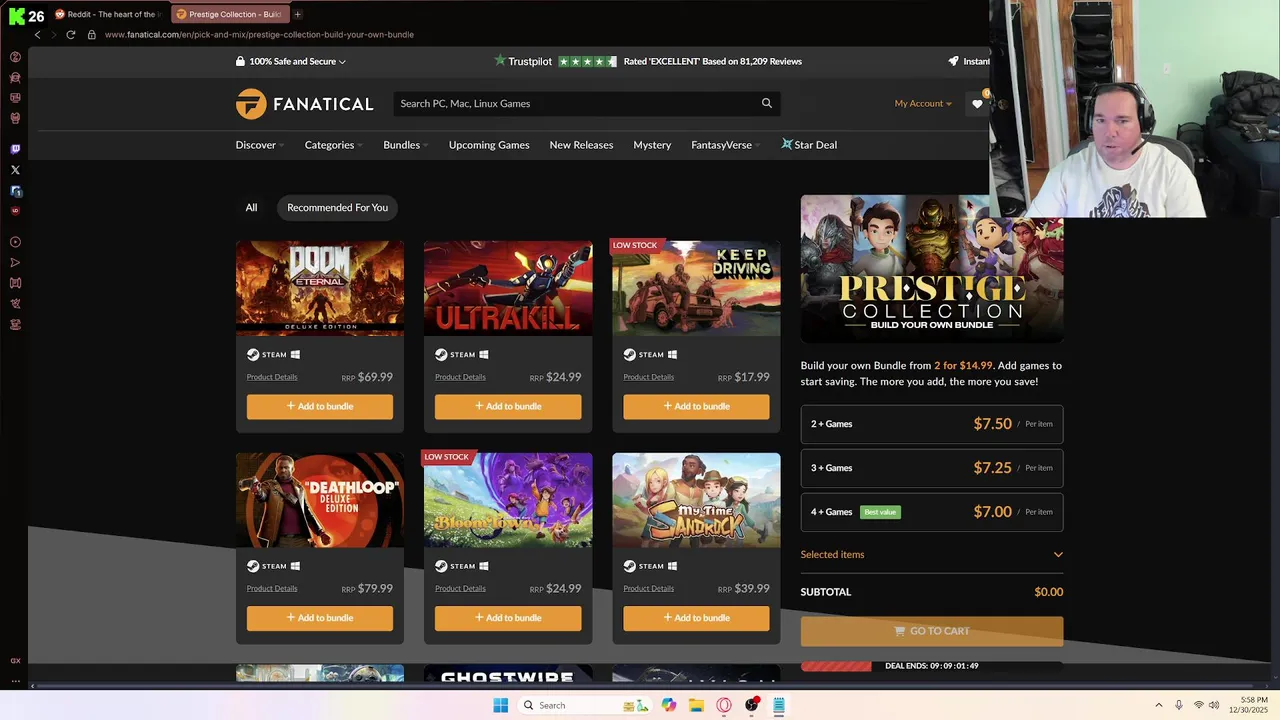1280x720 pixels.
Task: Open the Ultrakill game thumbnail
Action: click(x=508, y=288)
